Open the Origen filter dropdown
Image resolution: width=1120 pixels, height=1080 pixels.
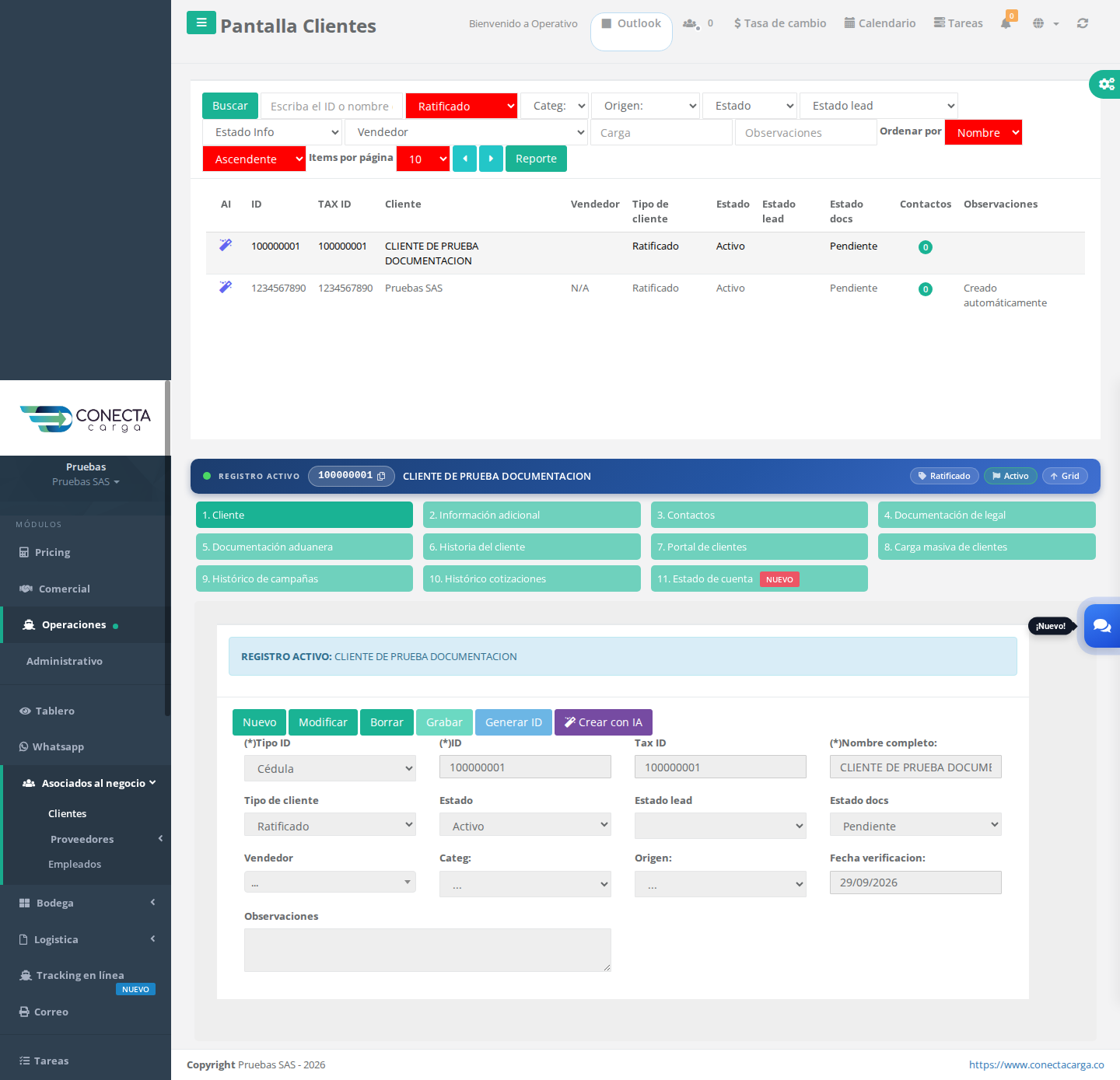[x=646, y=106]
